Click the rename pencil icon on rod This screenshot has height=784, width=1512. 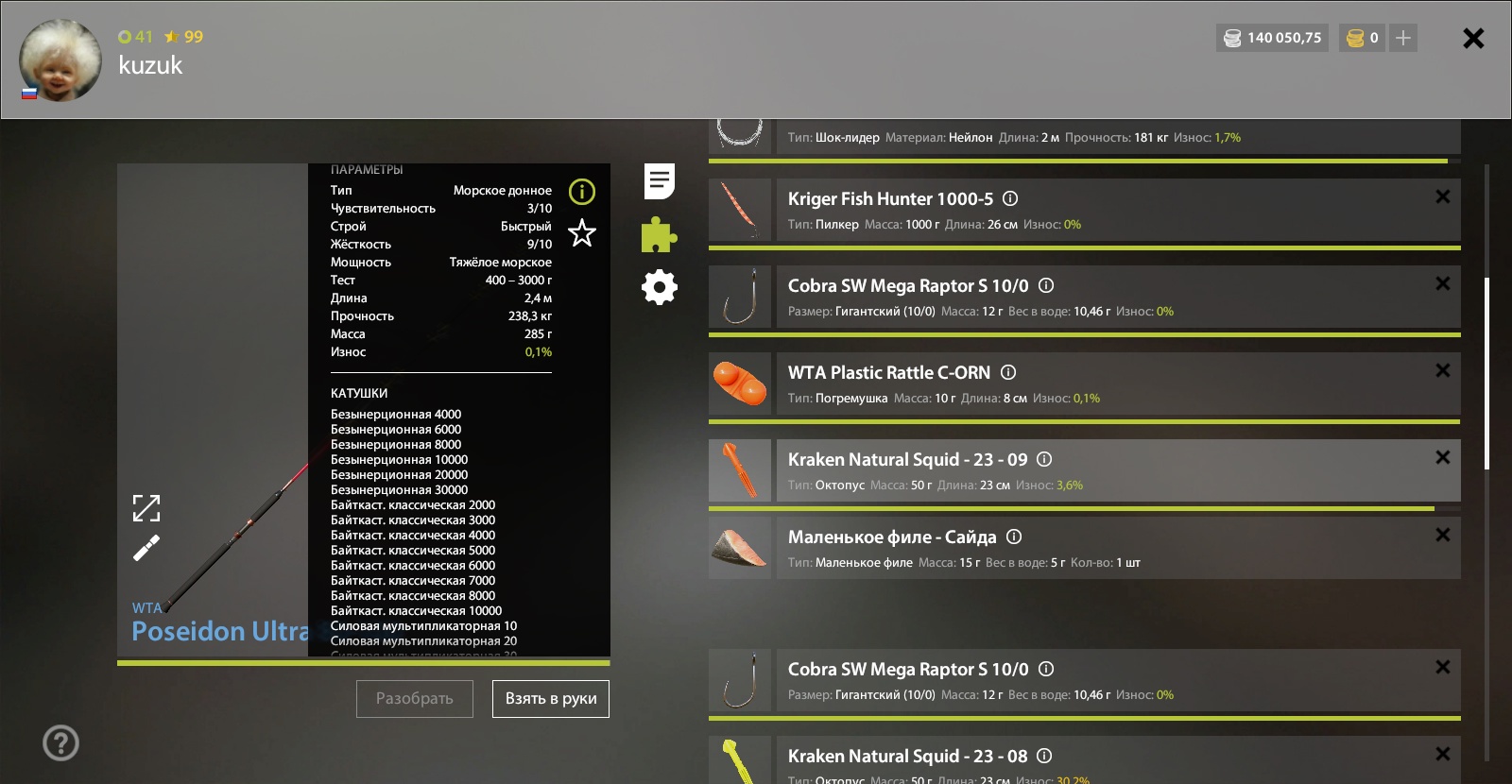pyautogui.click(x=146, y=548)
